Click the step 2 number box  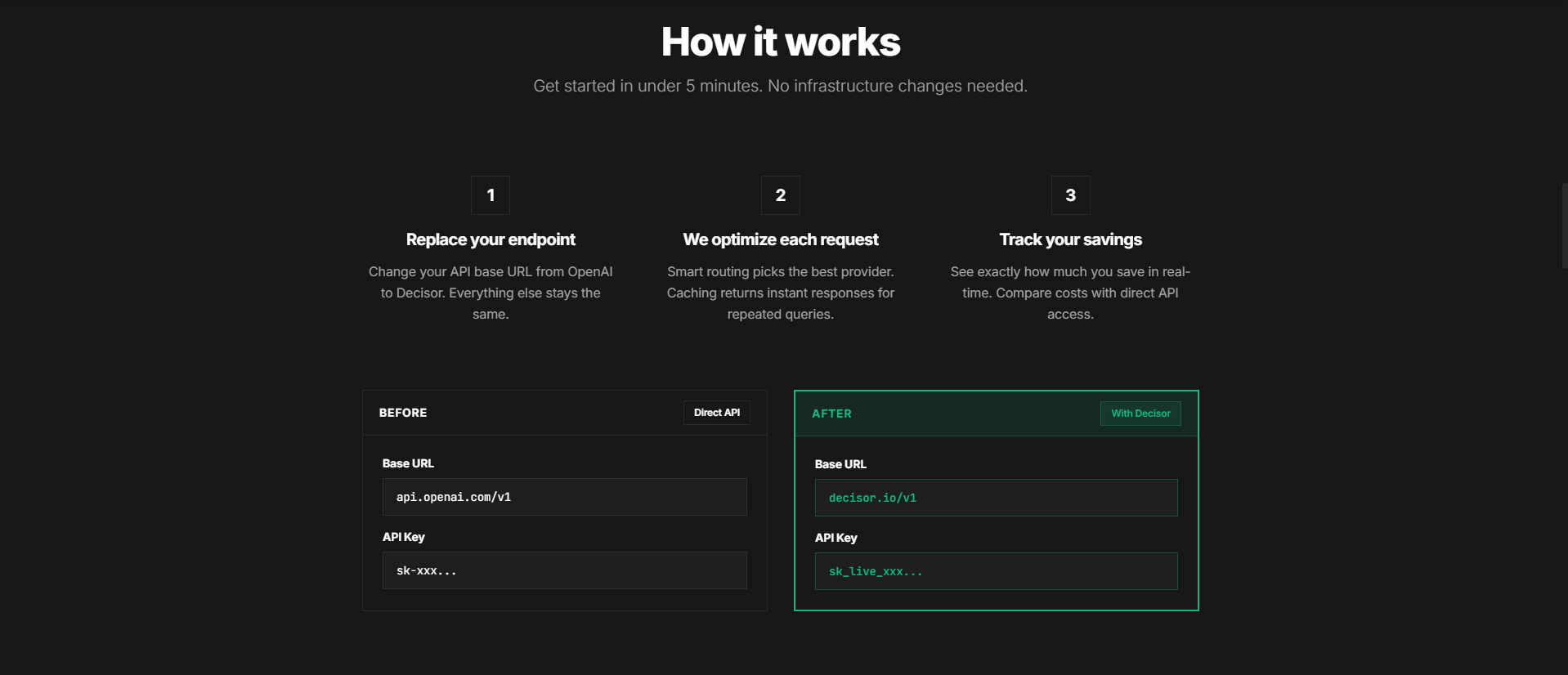pyautogui.click(x=781, y=195)
